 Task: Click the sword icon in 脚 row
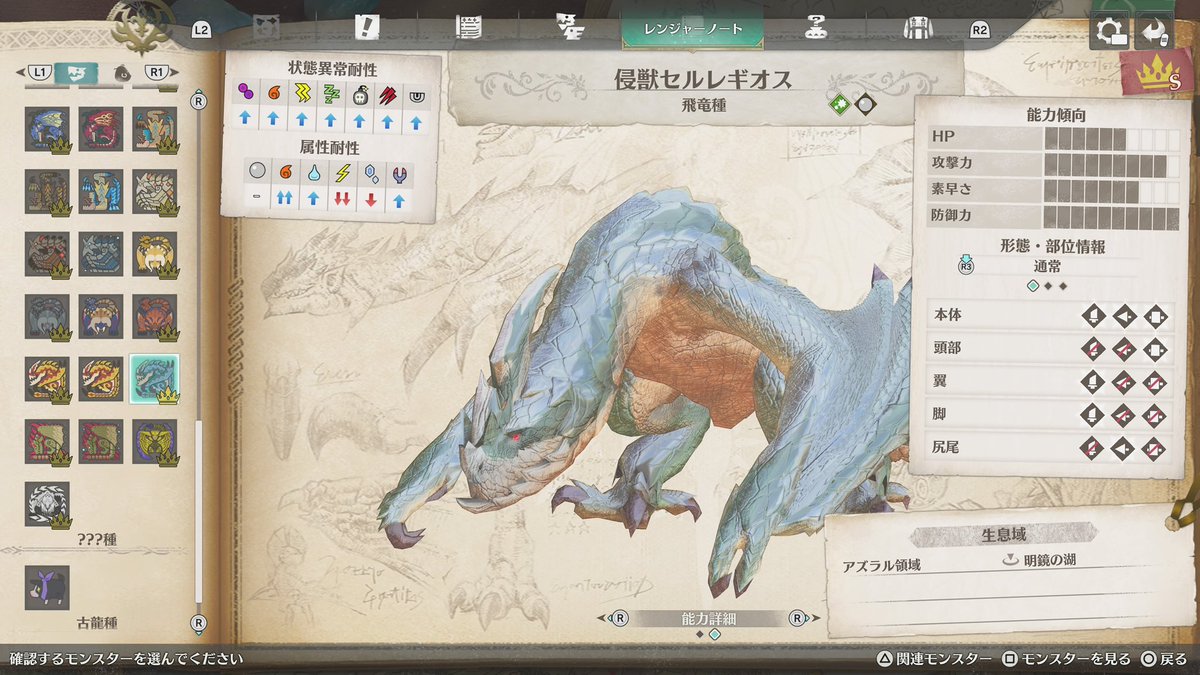coord(1093,415)
